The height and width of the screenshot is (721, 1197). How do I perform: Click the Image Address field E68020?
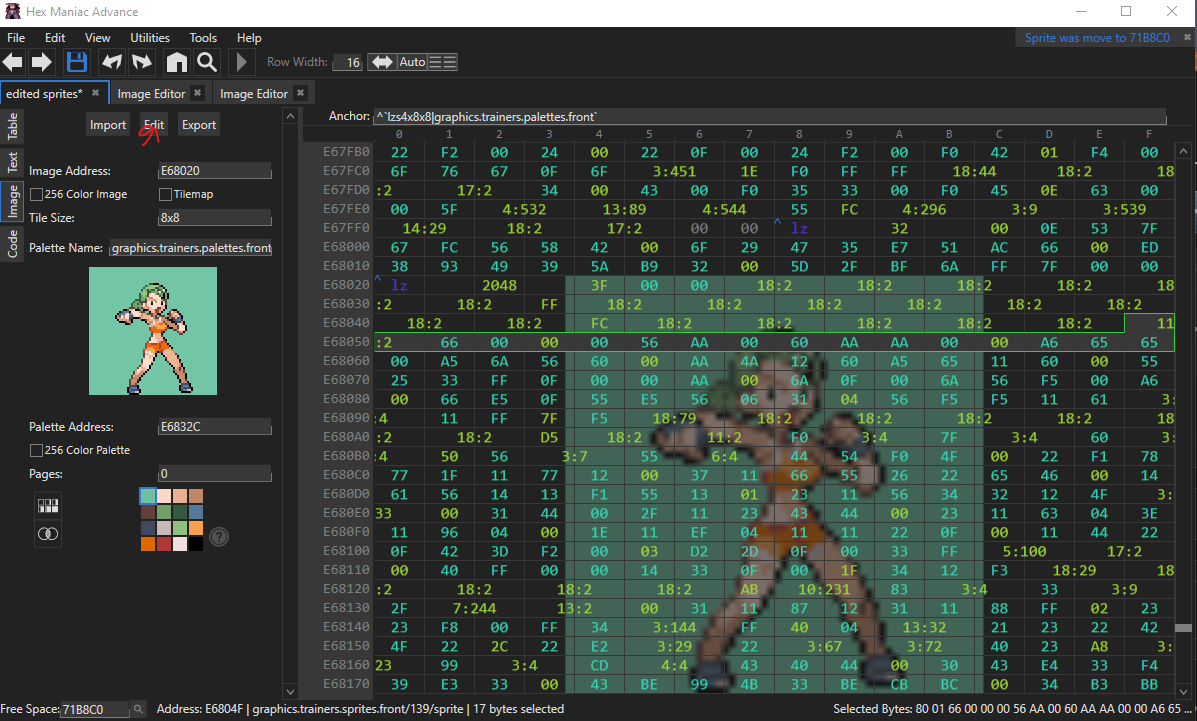click(x=215, y=170)
